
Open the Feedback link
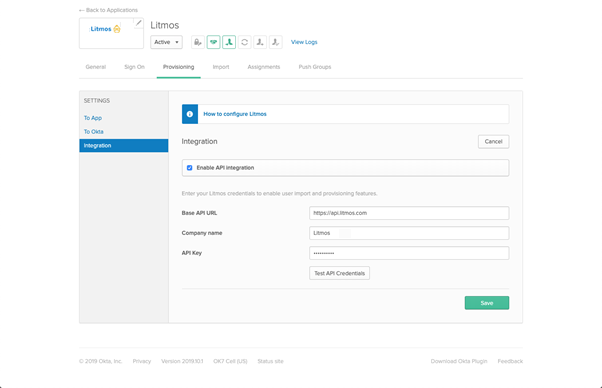[510, 361]
